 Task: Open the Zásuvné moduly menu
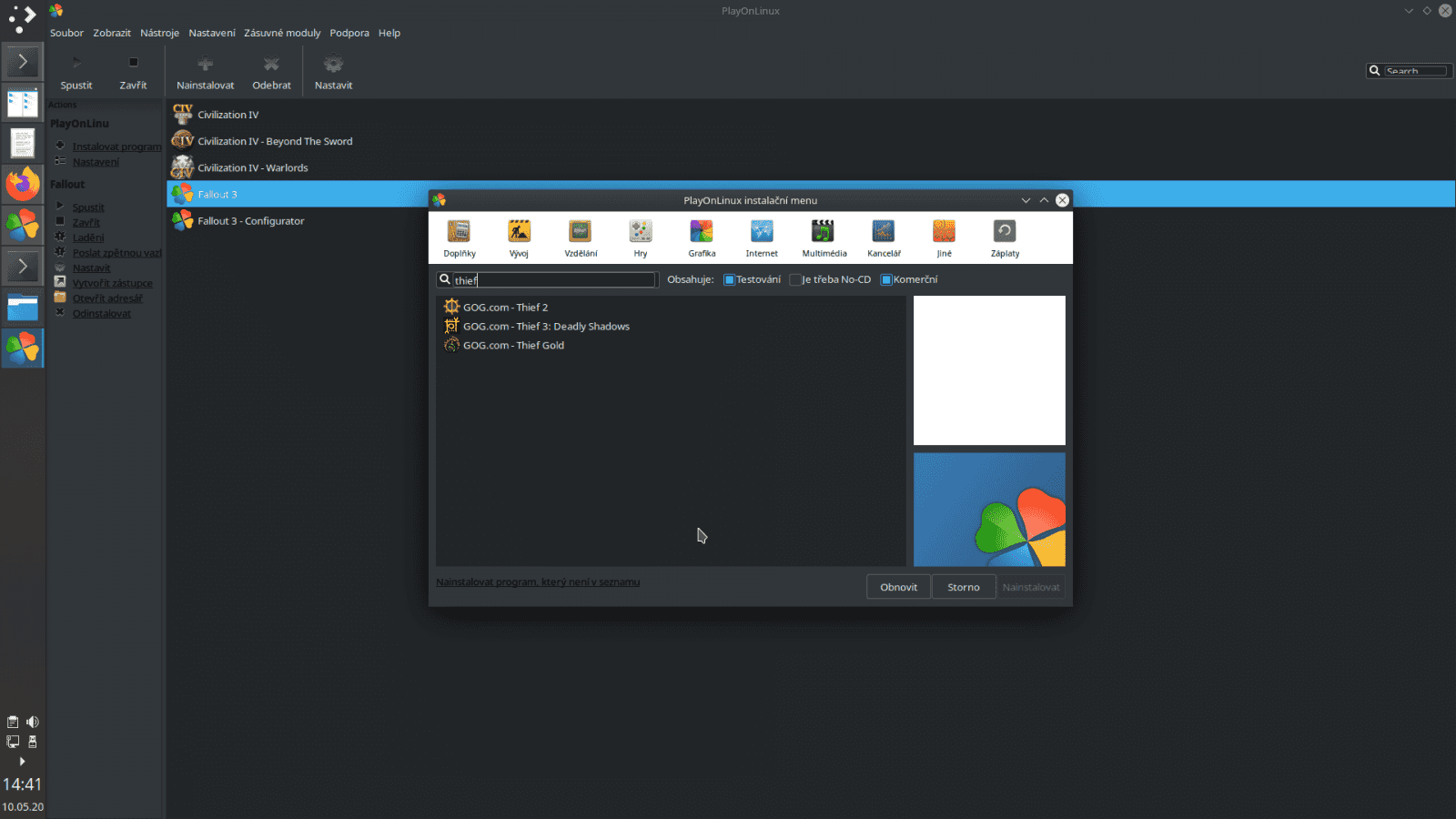[282, 33]
